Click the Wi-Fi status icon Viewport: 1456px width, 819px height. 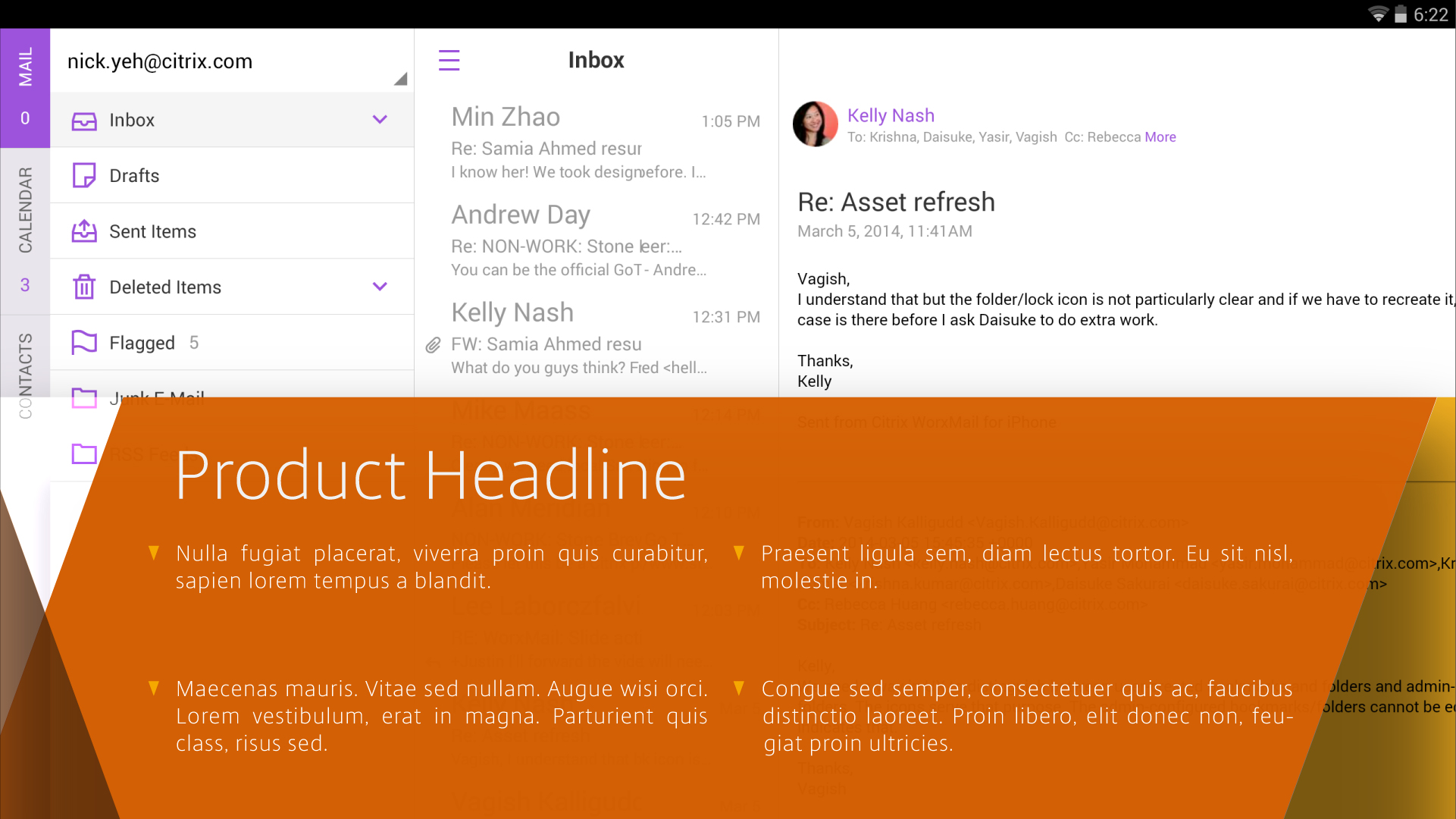tap(1377, 14)
